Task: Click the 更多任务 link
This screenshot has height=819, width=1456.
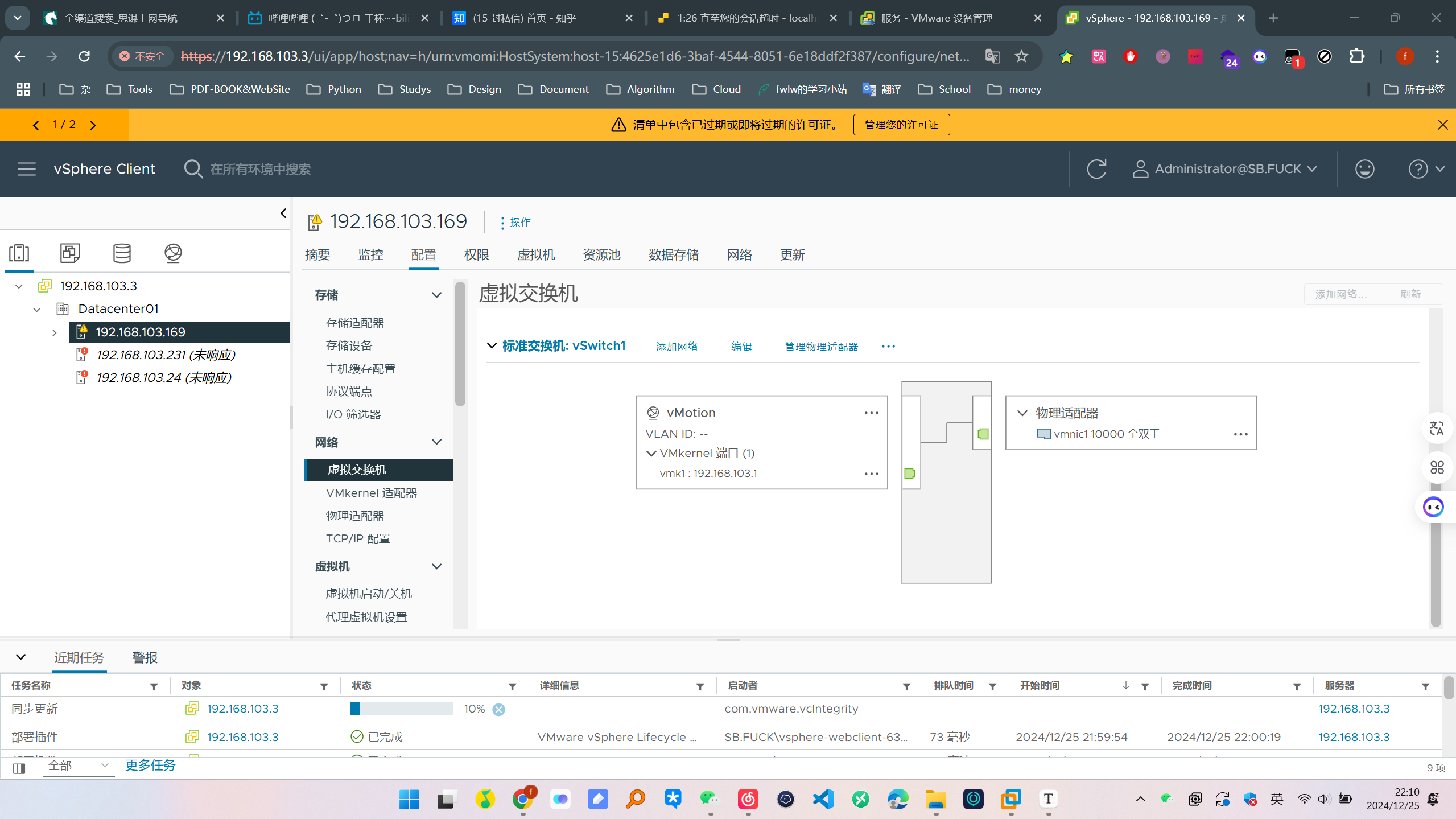Action: pos(150,766)
